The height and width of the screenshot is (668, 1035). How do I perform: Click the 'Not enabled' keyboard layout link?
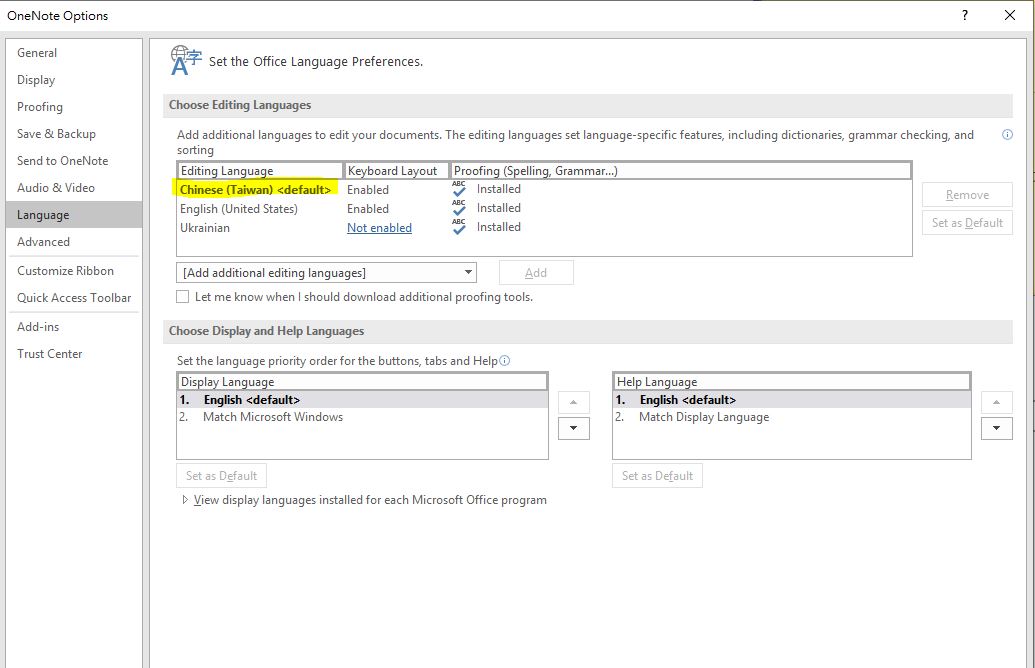pos(380,228)
